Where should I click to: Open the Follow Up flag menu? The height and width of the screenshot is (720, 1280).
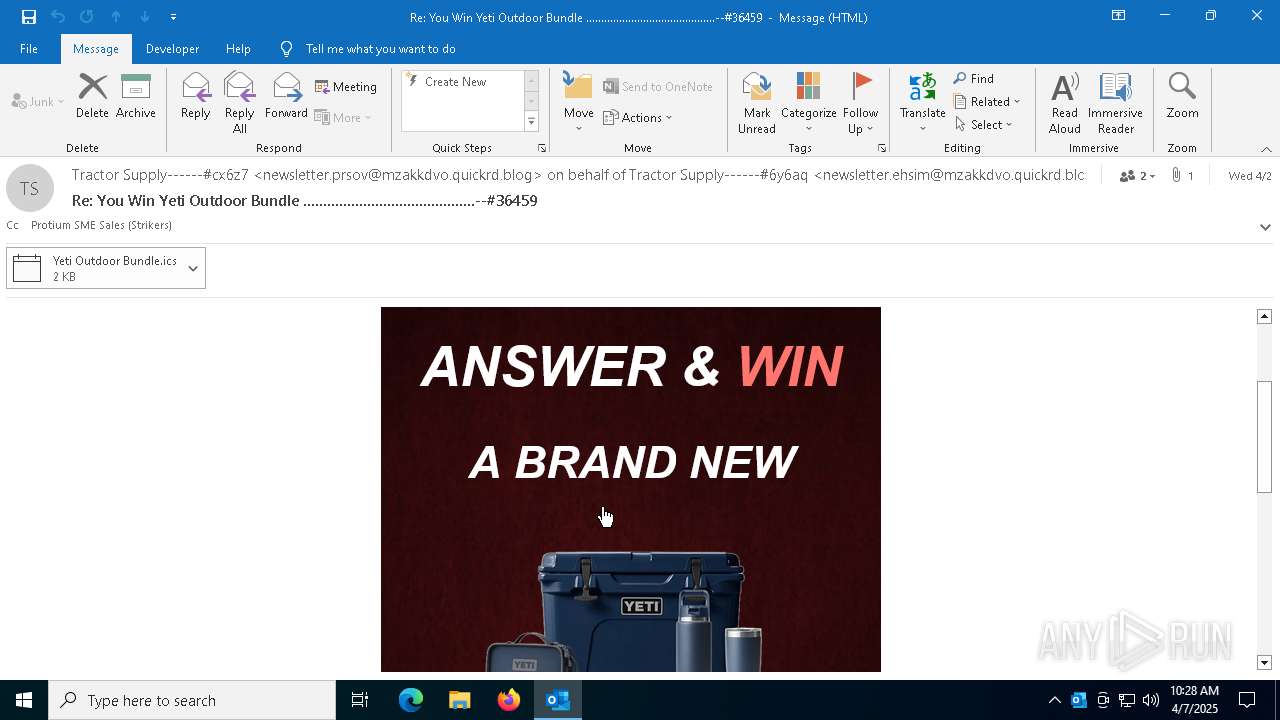point(860,103)
